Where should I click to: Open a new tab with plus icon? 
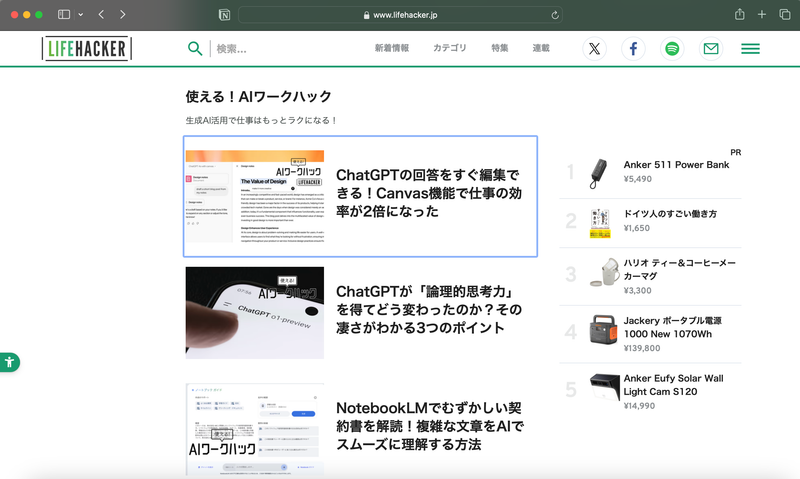click(x=762, y=14)
